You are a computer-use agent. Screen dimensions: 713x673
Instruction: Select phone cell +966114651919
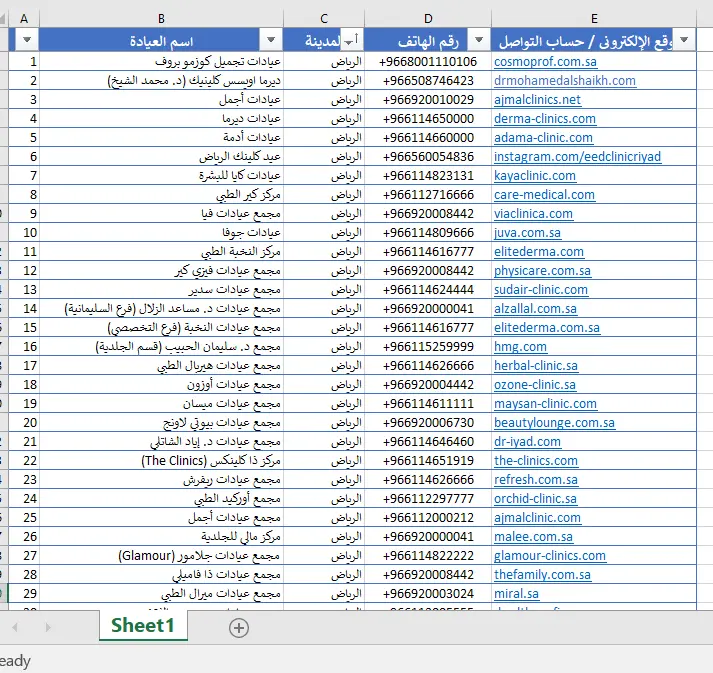click(x=428, y=461)
